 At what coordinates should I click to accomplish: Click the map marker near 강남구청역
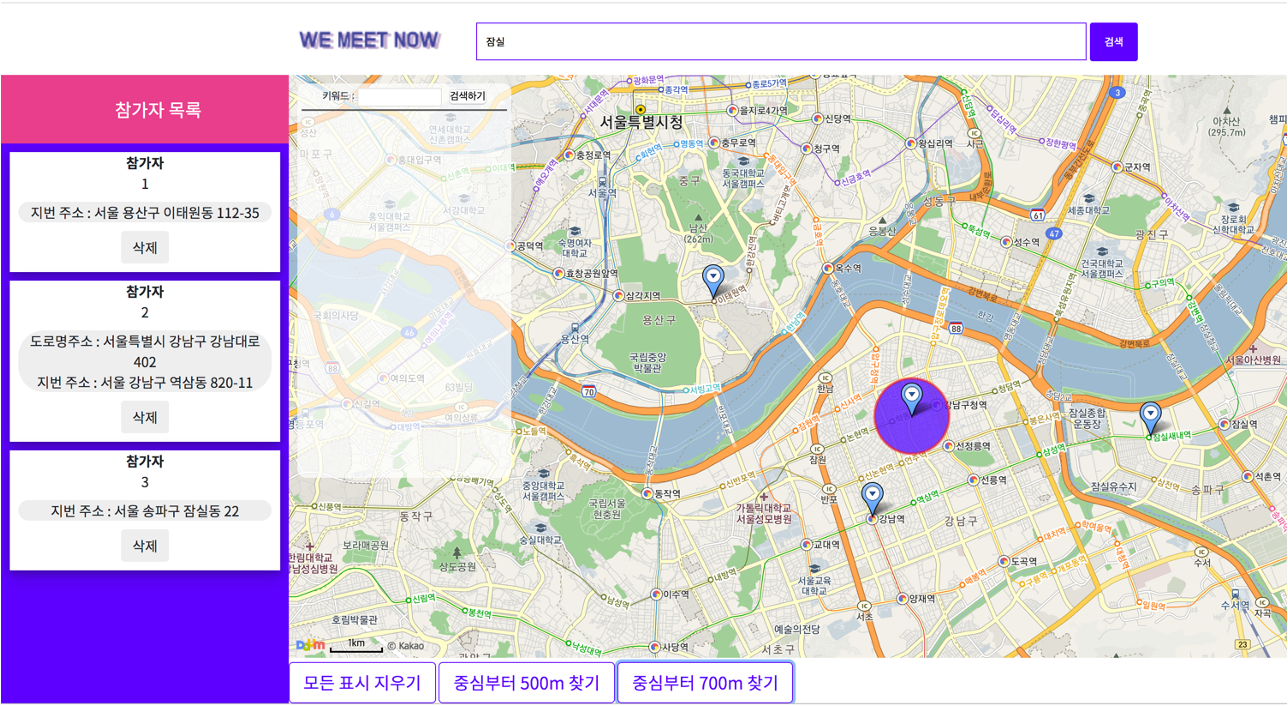pyautogui.click(x=912, y=399)
